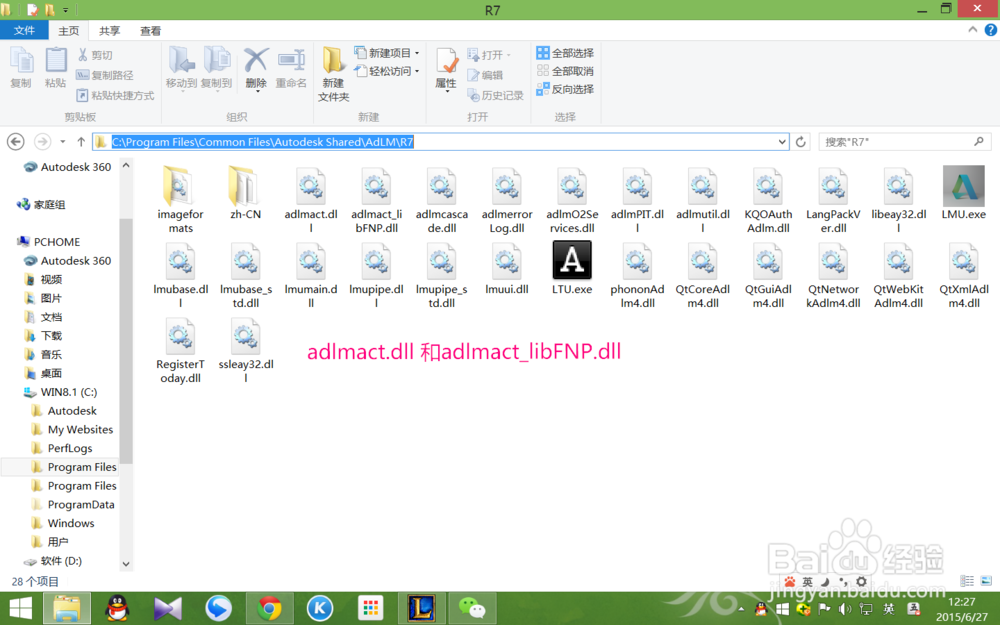Image resolution: width=1000 pixels, height=625 pixels.
Task: Select the LMU.exe file
Action: (x=963, y=193)
